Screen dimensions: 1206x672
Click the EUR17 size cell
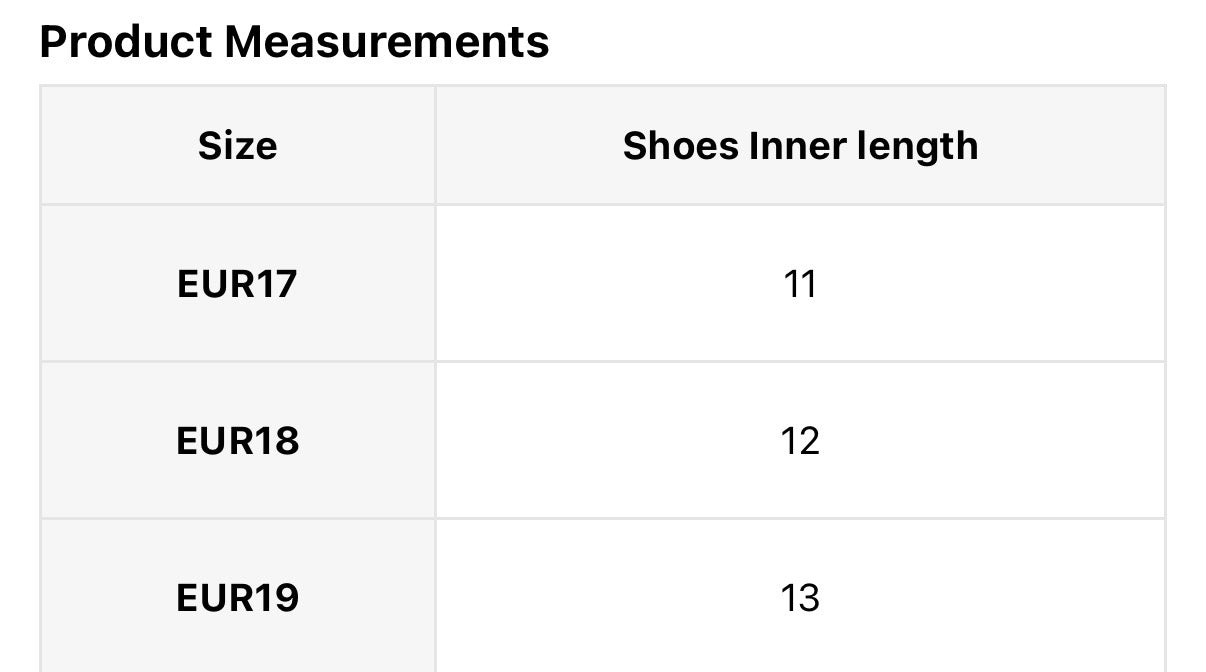[x=237, y=284]
